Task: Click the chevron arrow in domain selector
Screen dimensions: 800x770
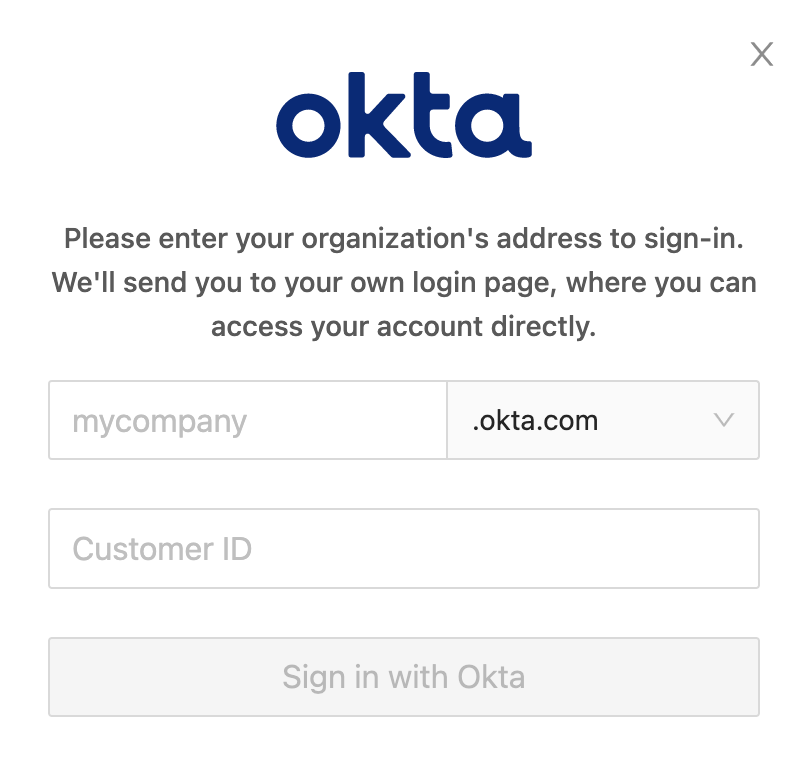Action: pyautogui.click(x=725, y=420)
